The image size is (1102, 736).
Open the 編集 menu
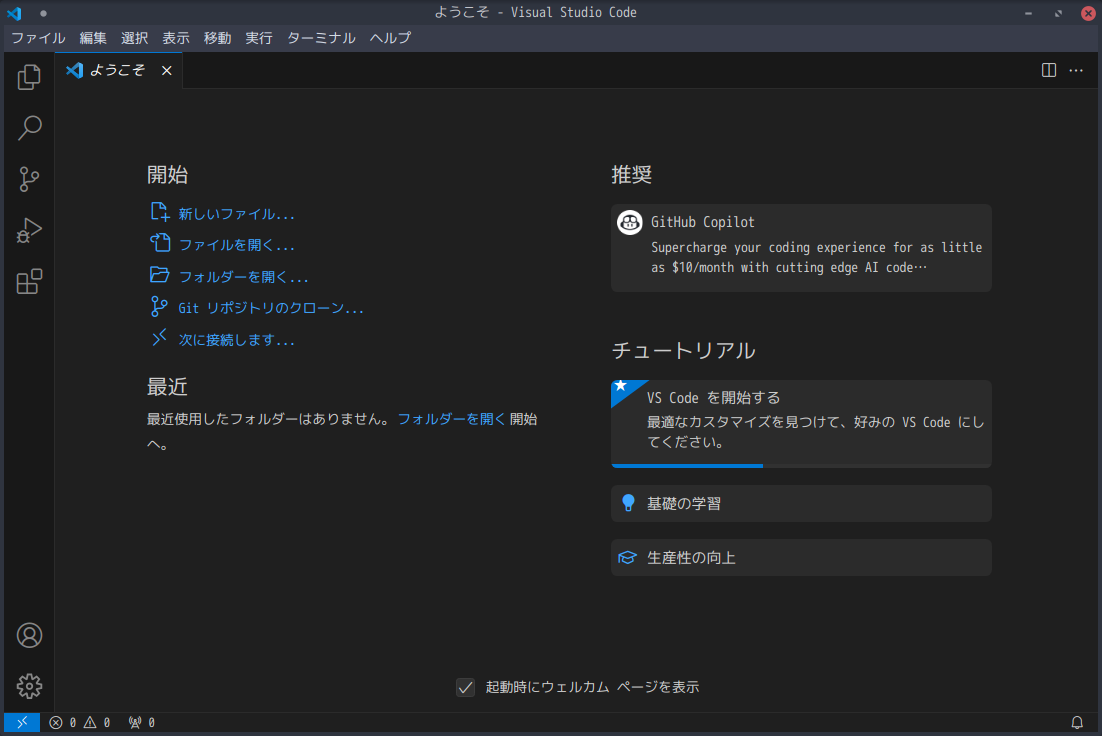93,38
